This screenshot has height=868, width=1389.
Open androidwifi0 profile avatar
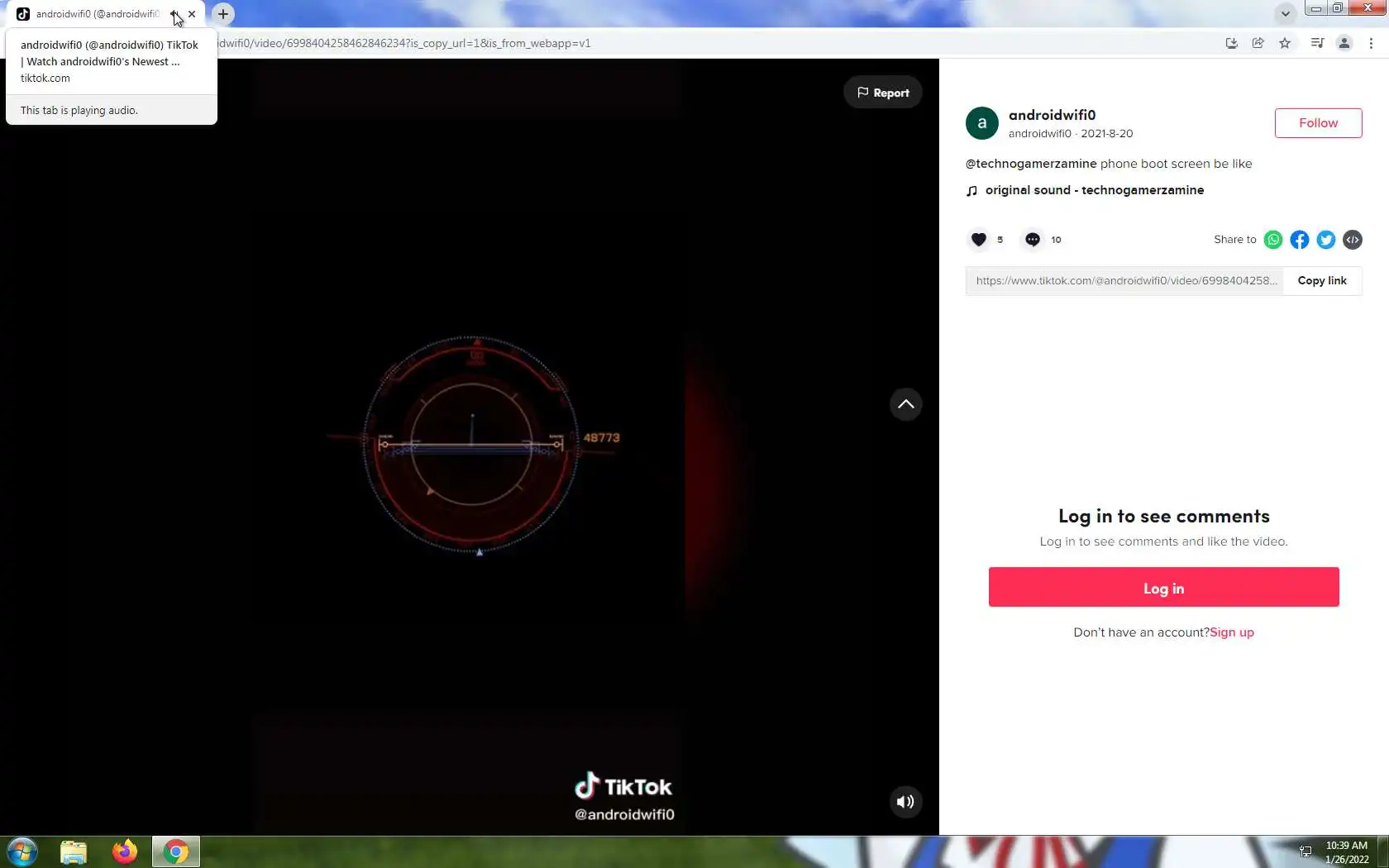[982, 123]
